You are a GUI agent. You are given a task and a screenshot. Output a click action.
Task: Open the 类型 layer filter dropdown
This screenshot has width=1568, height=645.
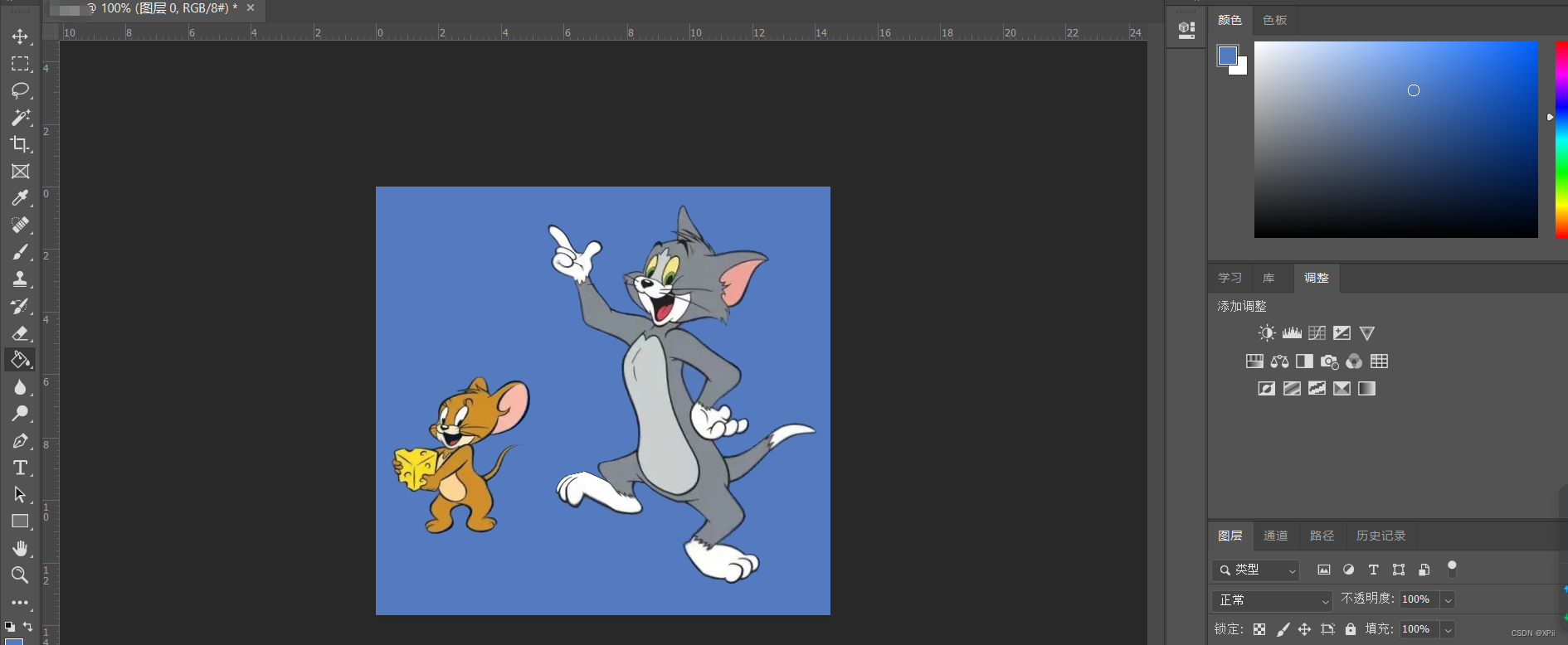(1255, 570)
